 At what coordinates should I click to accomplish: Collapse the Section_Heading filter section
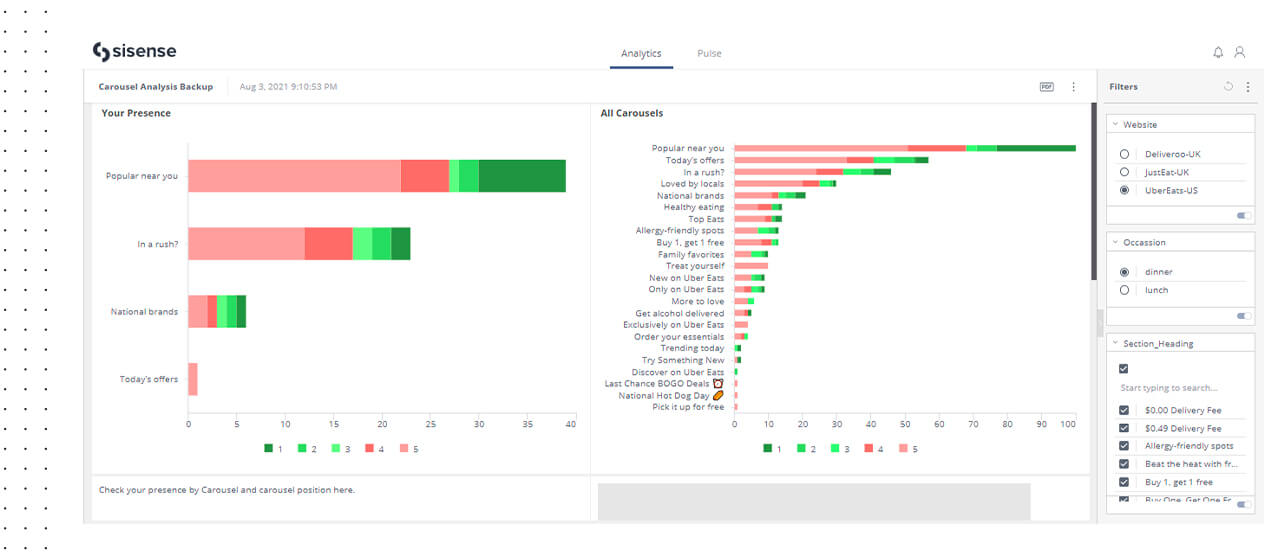1115,344
